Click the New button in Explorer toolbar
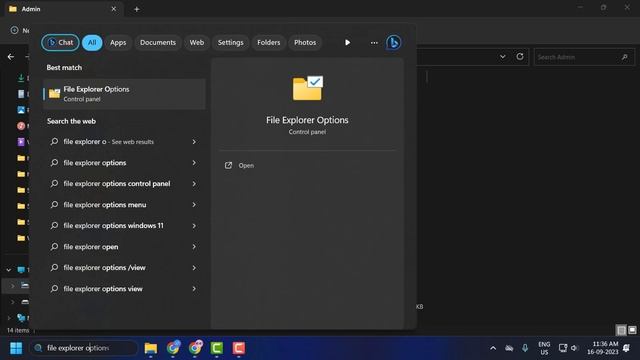640x360 pixels. (20, 30)
